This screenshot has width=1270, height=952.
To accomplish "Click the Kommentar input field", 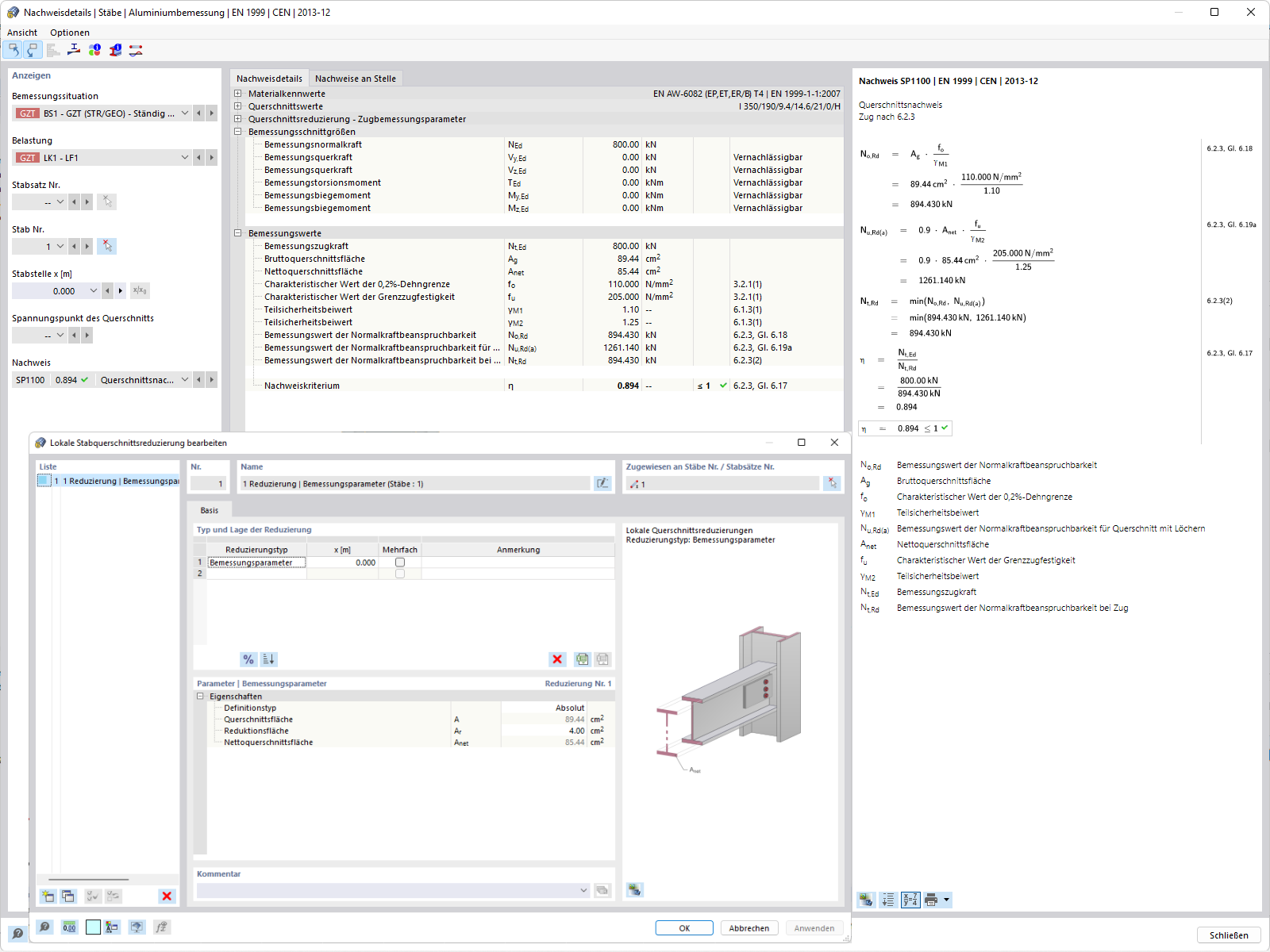I will pos(393,890).
